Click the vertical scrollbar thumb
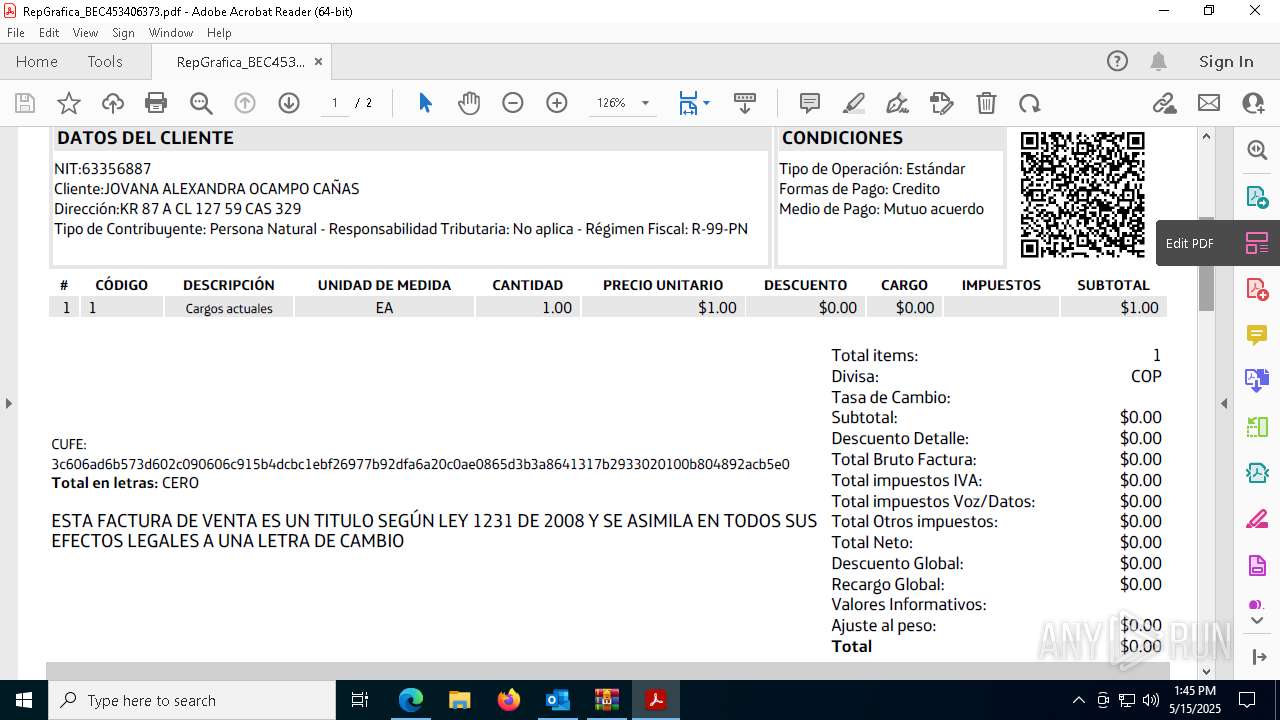1280x720 pixels. point(1206,264)
